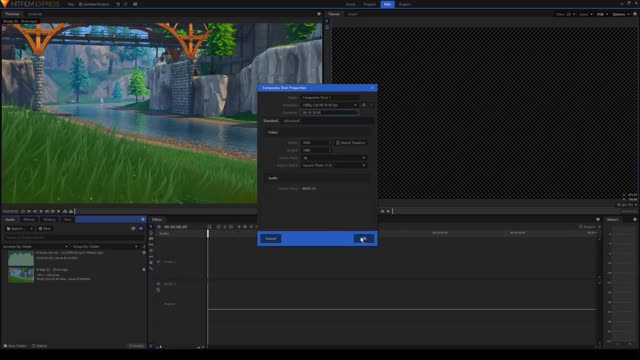Switch to the Advanced tab in the dialog
640x360 pixels.
click(291, 121)
